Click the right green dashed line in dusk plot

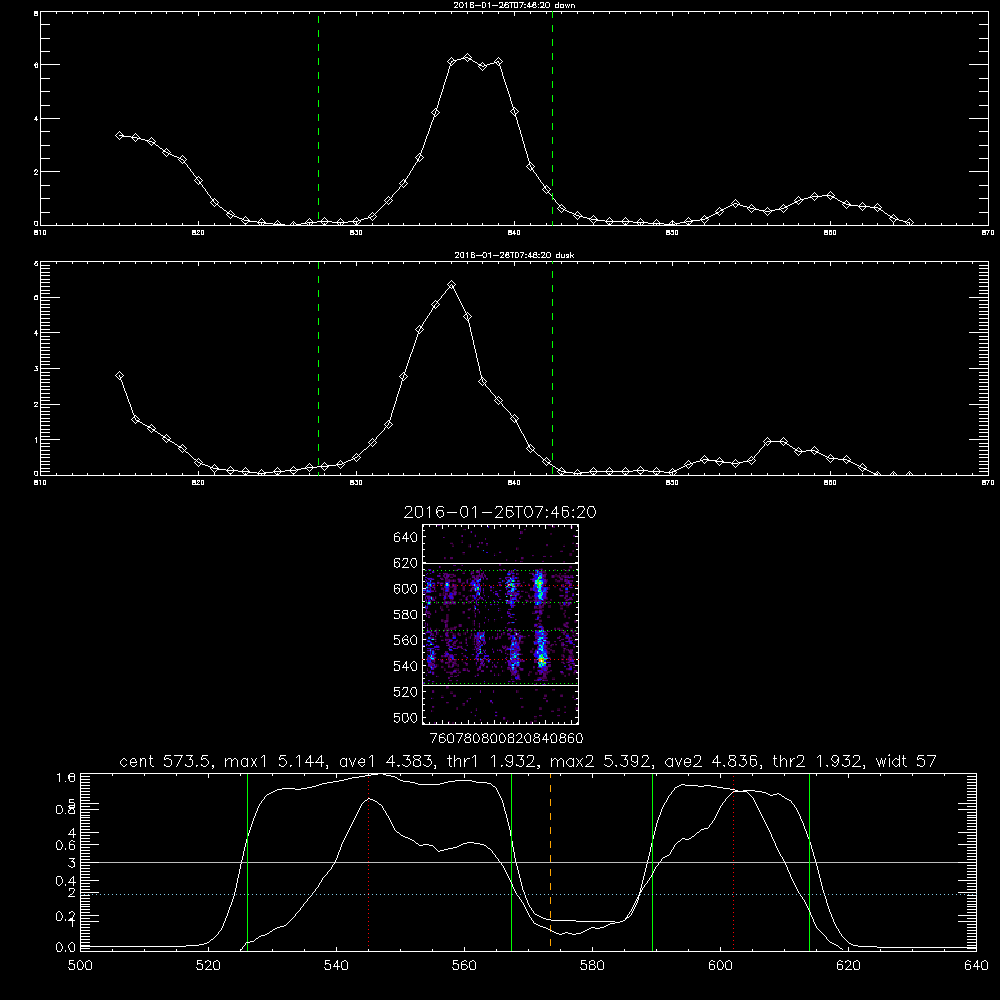552,368
